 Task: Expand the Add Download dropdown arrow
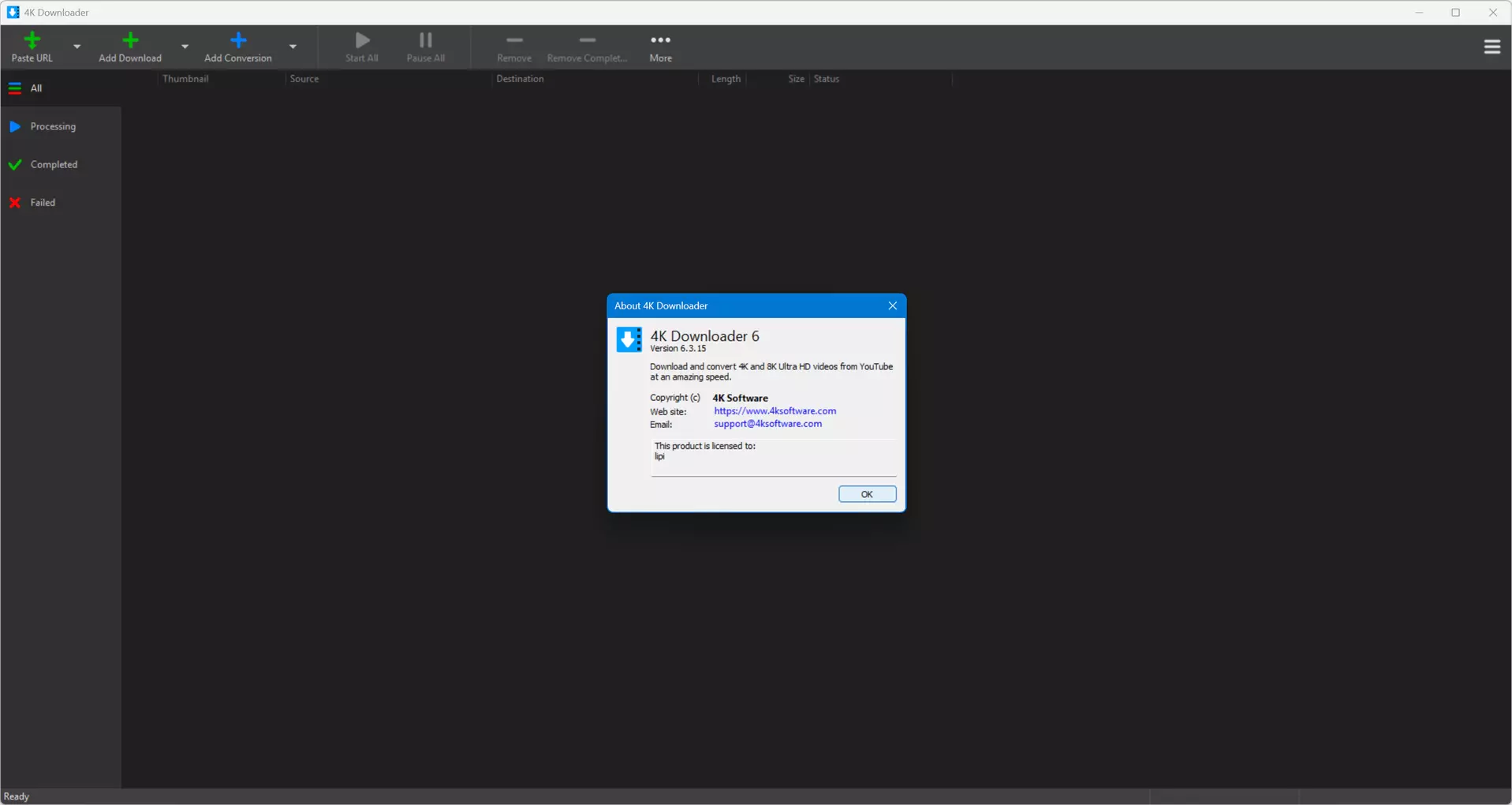click(x=185, y=47)
